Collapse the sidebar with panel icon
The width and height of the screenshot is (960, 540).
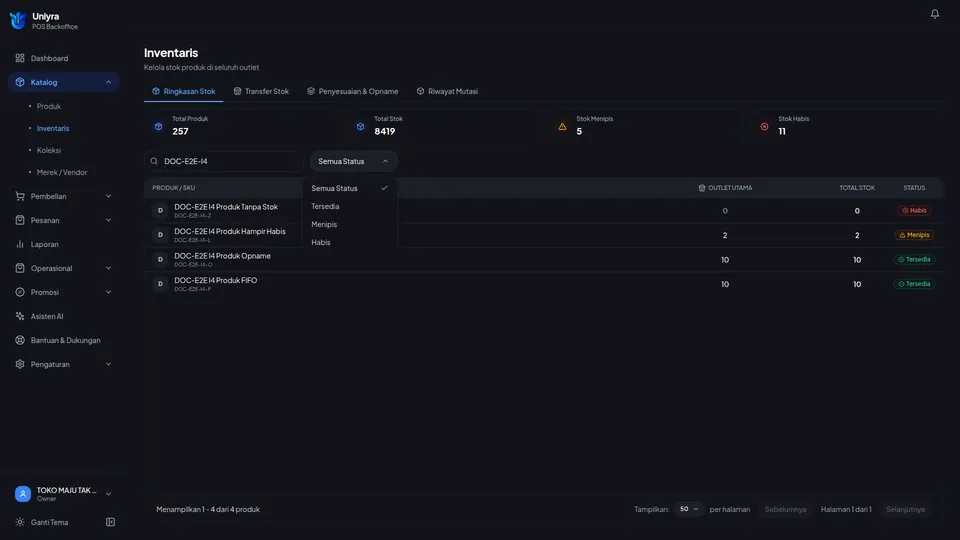(110, 522)
